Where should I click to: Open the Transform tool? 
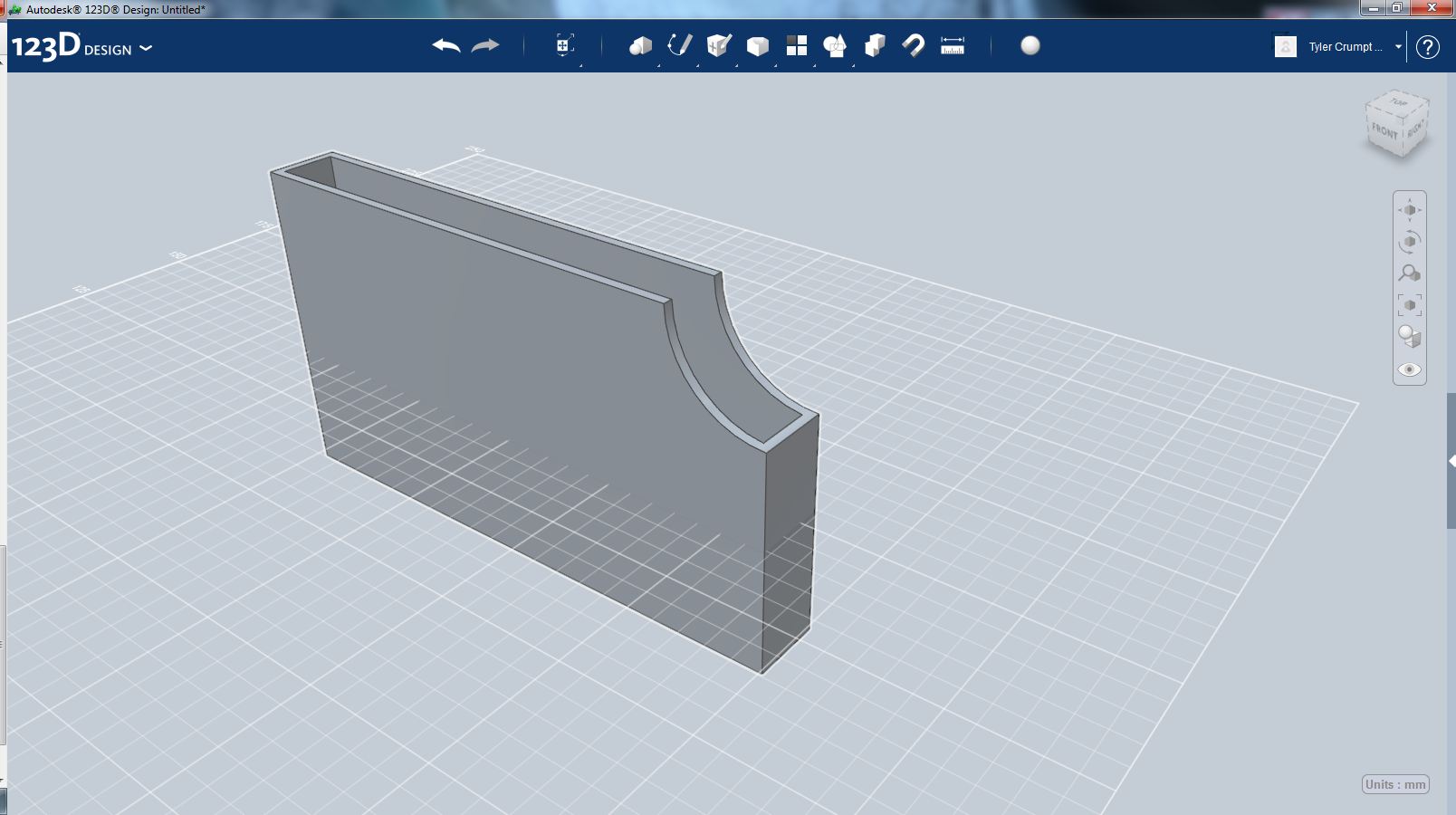pos(564,45)
